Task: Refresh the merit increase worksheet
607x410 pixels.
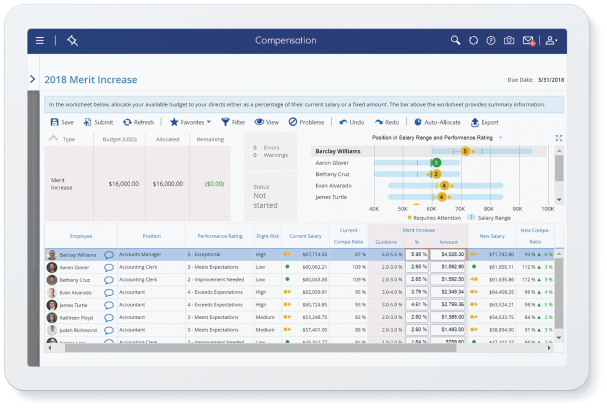Action: (x=139, y=122)
